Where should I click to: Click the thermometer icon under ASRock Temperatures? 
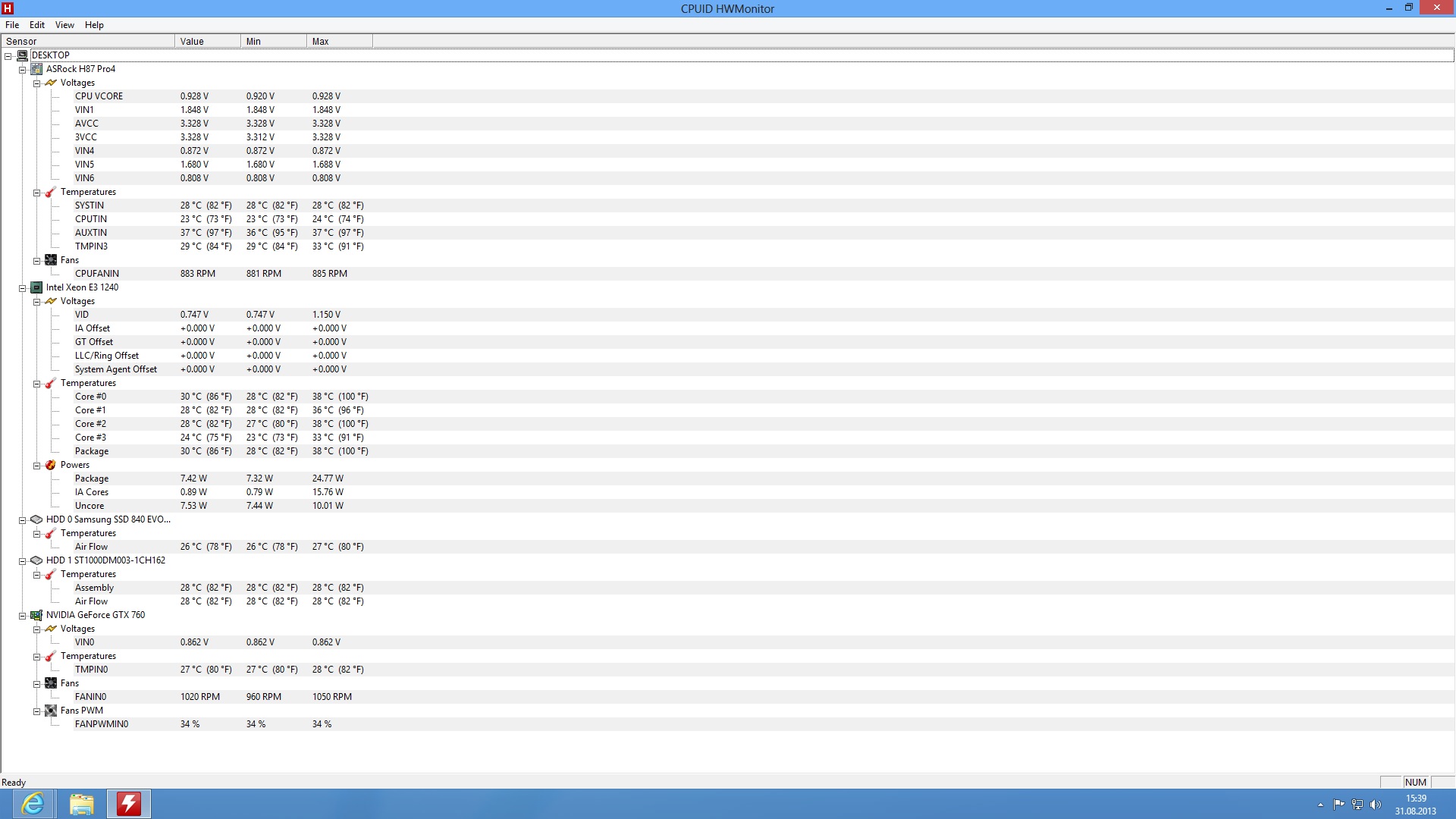pyautogui.click(x=51, y=192)
